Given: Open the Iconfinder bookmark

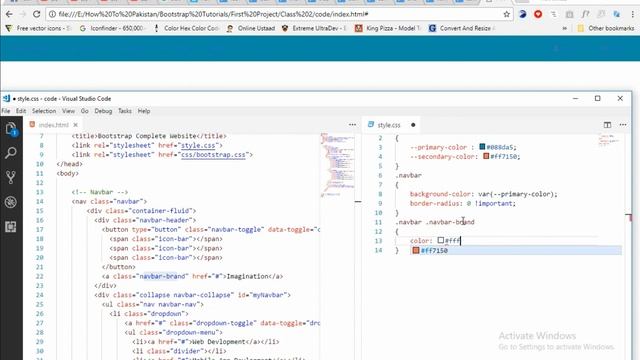Looking at the screenshot, I should coord(113,28).
